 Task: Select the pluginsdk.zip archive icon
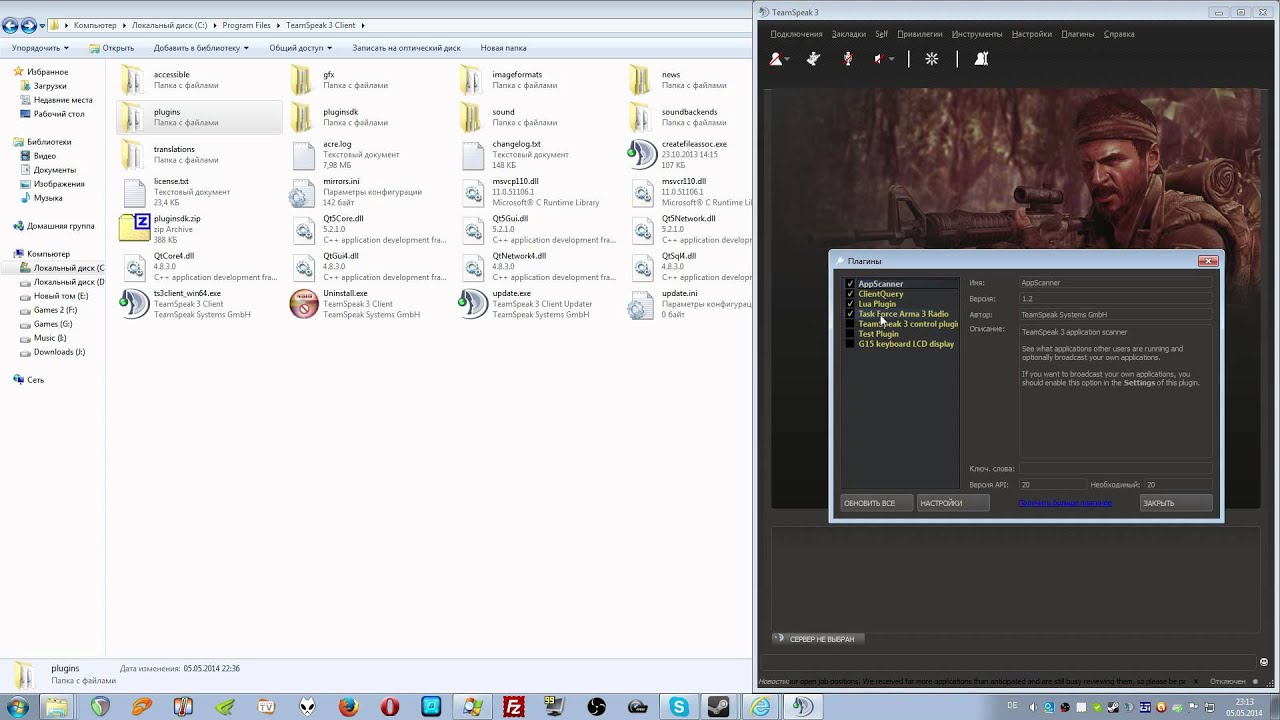click(134, 229)
